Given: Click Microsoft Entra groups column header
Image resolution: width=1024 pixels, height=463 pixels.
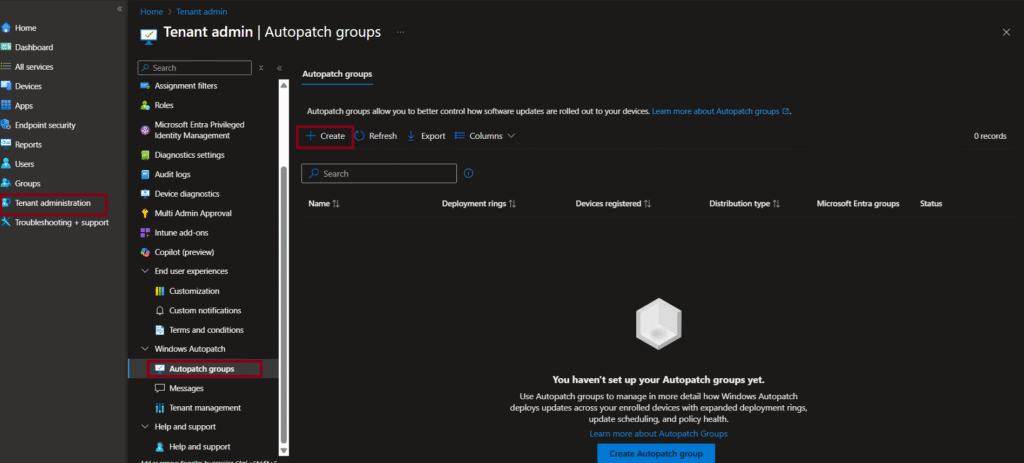Looking at the screenshot, I should click(x=857, y=204).
